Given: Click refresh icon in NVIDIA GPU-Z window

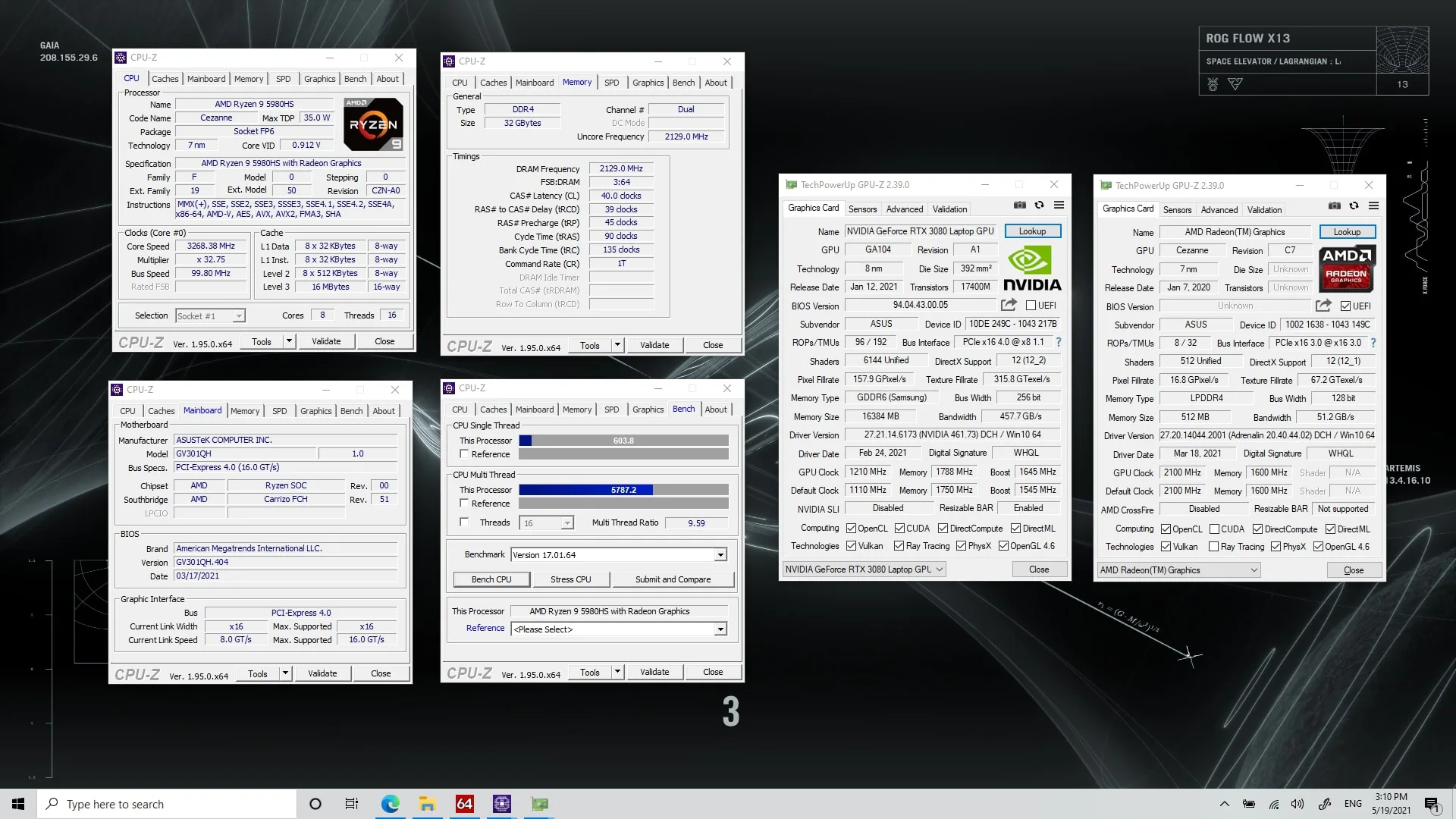Looking at the screenshot, I should tap(1040, 205).
